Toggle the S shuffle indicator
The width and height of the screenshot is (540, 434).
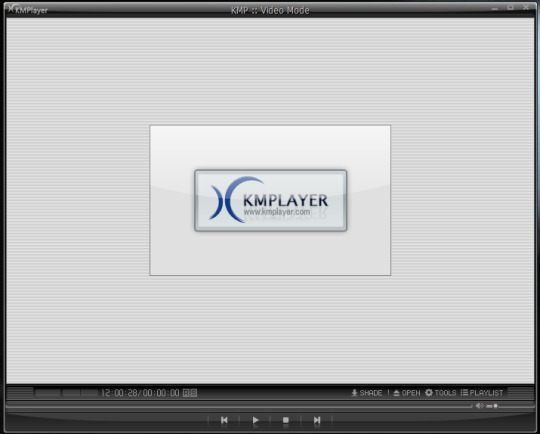tap(194, 393)
